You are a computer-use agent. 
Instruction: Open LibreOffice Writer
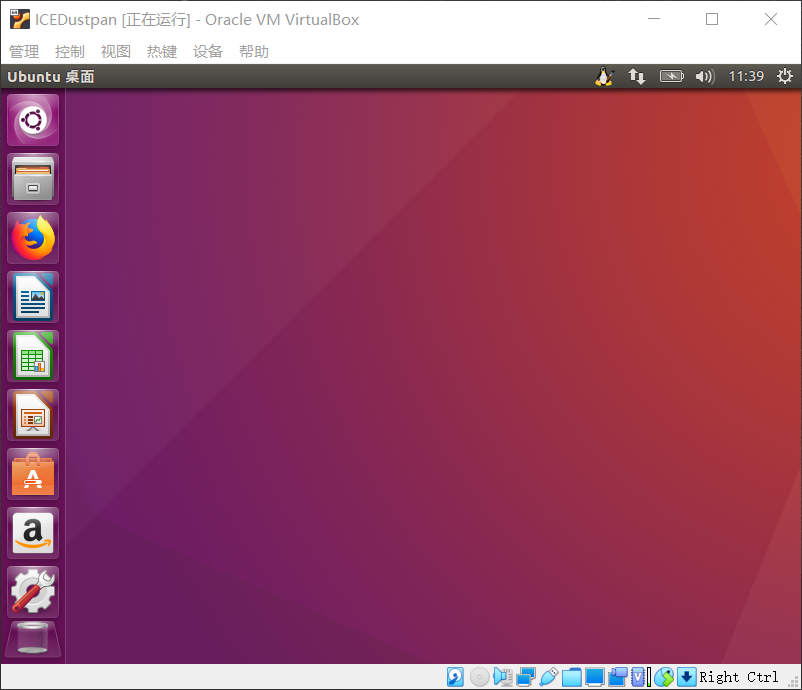(x=33, y=297)
